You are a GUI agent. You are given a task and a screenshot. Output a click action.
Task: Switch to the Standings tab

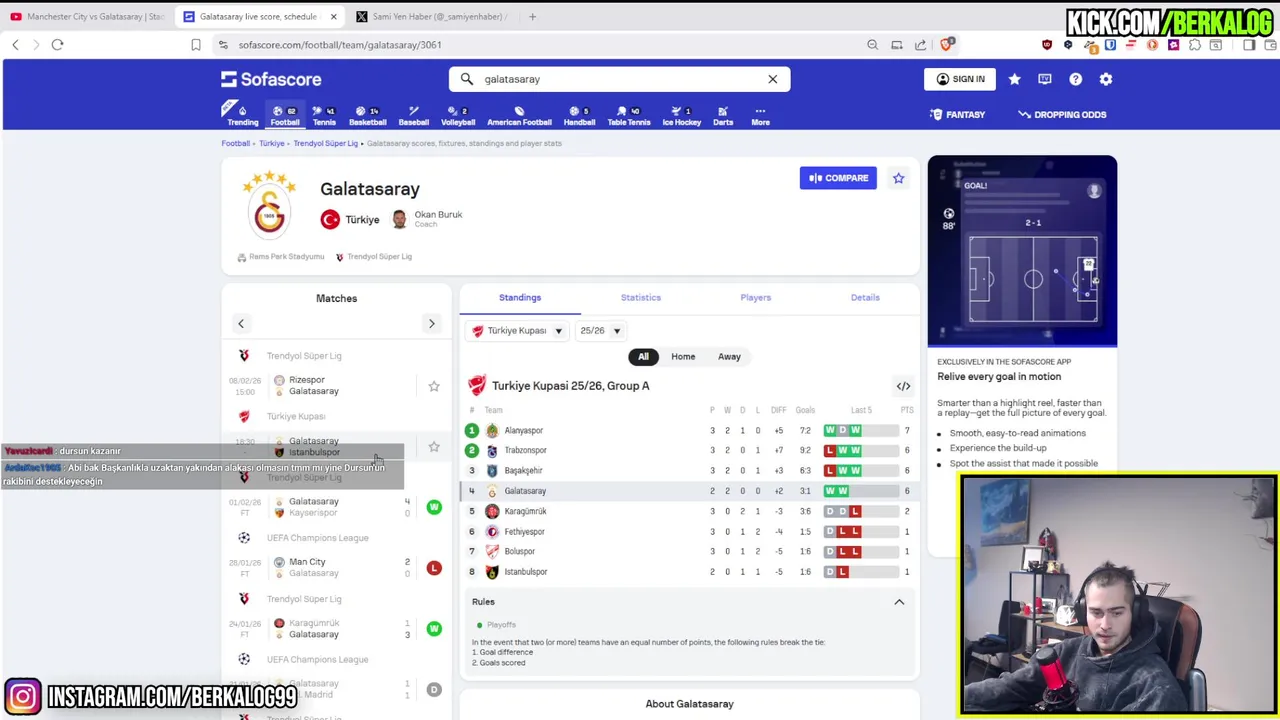[520, 297]
